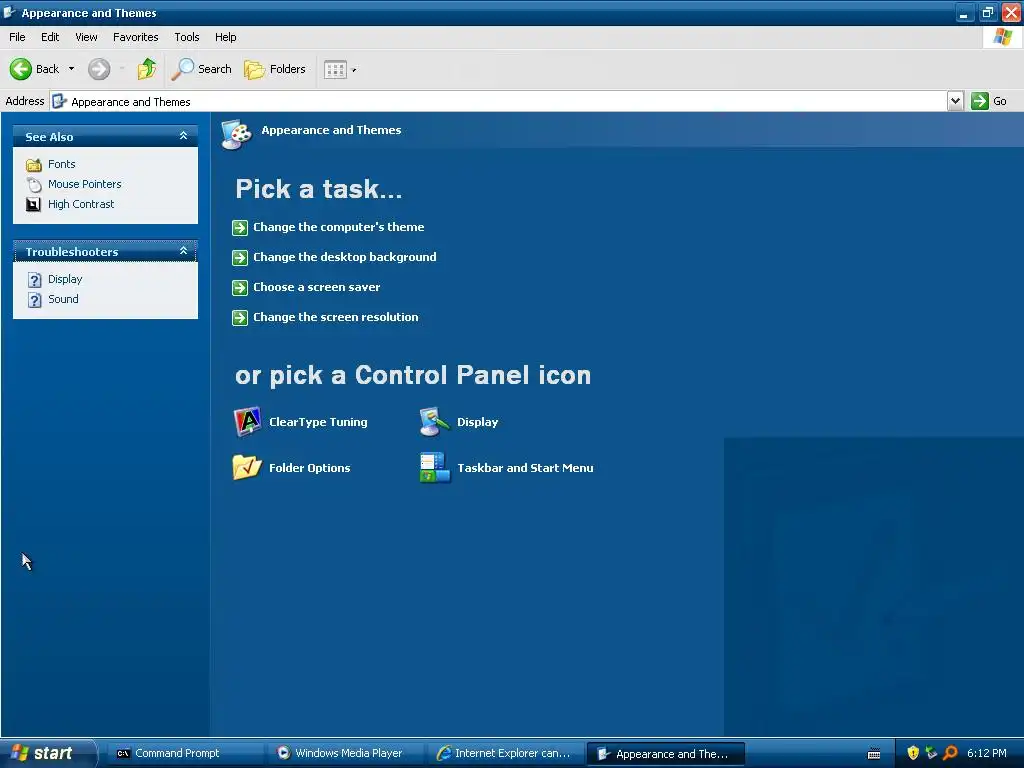Click arrow icon beside Choose a screen saver
The width and height of the screenshot is (1024, 768).
240,287
